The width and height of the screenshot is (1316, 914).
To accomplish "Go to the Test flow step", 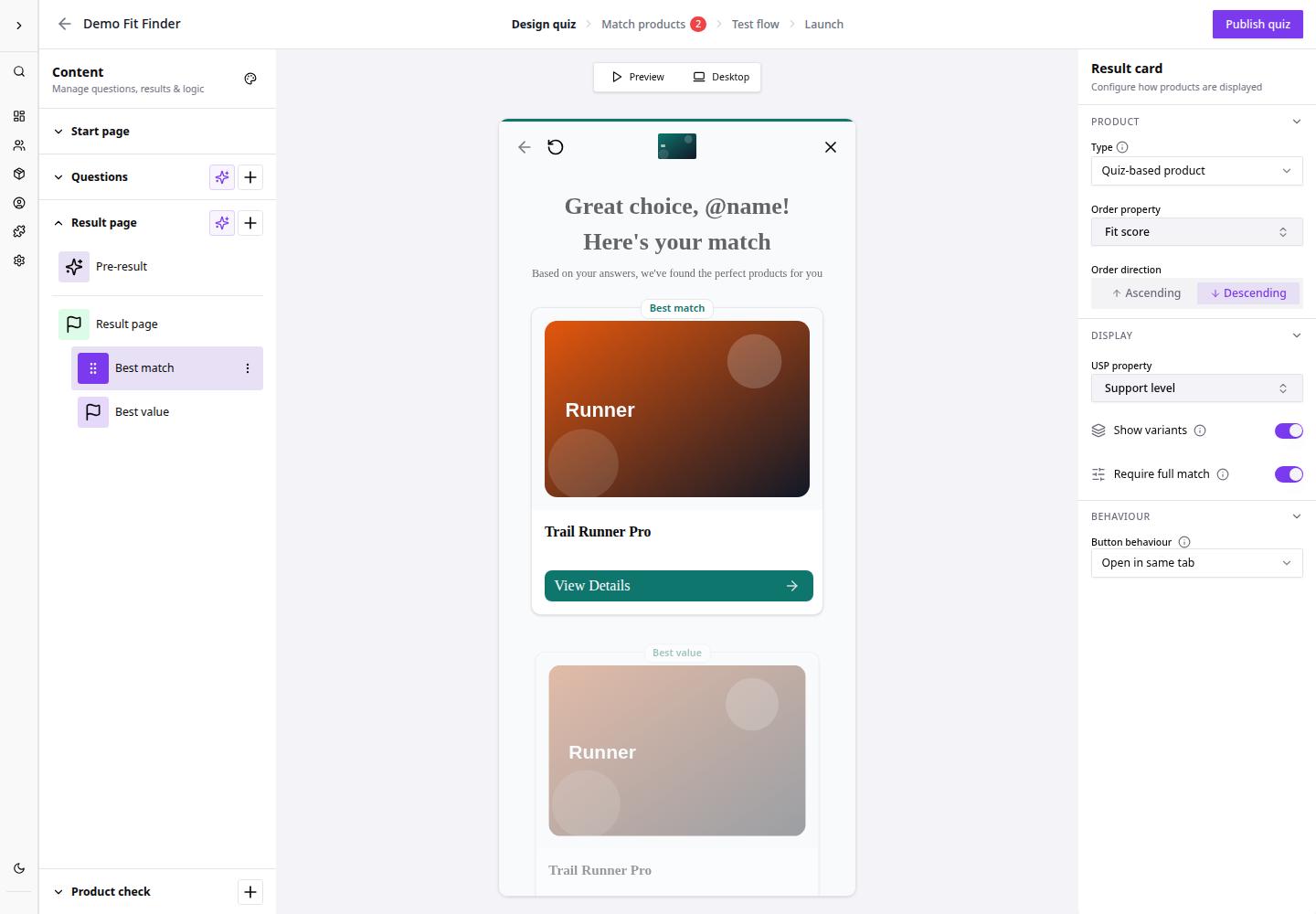I will click(756, 25).
